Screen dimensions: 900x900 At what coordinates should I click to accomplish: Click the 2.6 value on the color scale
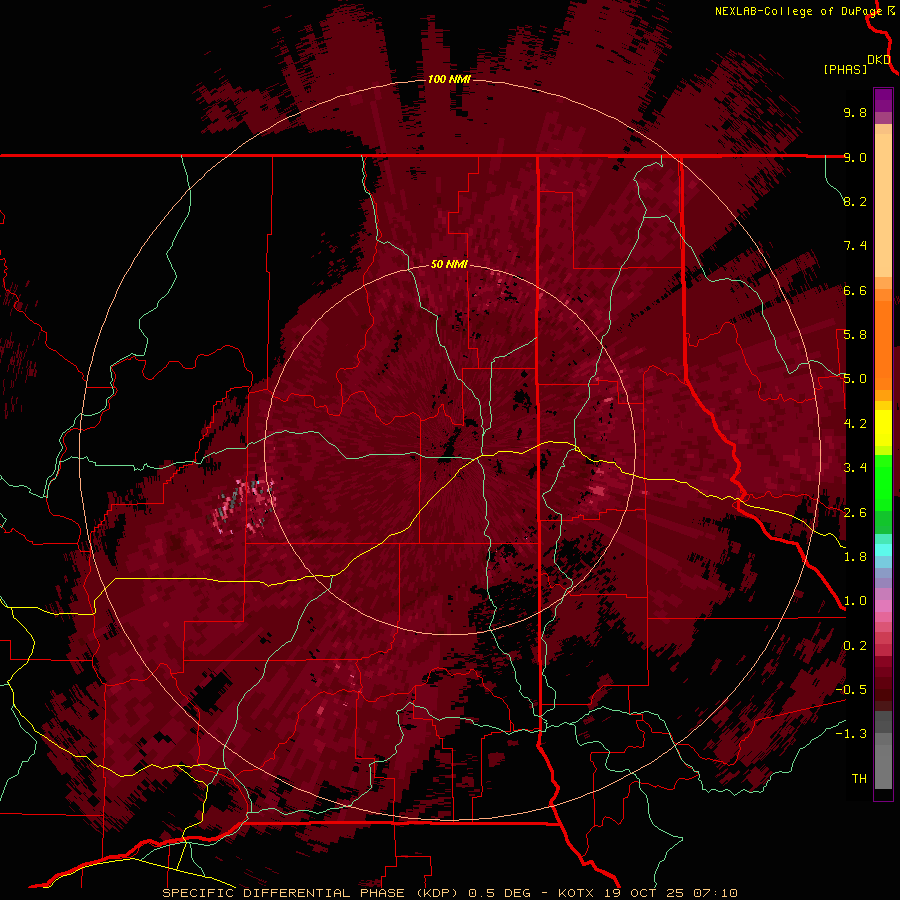coord(855,513)
